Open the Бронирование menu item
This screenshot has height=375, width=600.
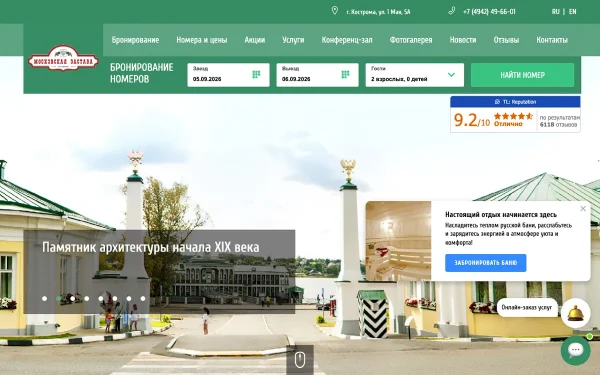point(135,40)
